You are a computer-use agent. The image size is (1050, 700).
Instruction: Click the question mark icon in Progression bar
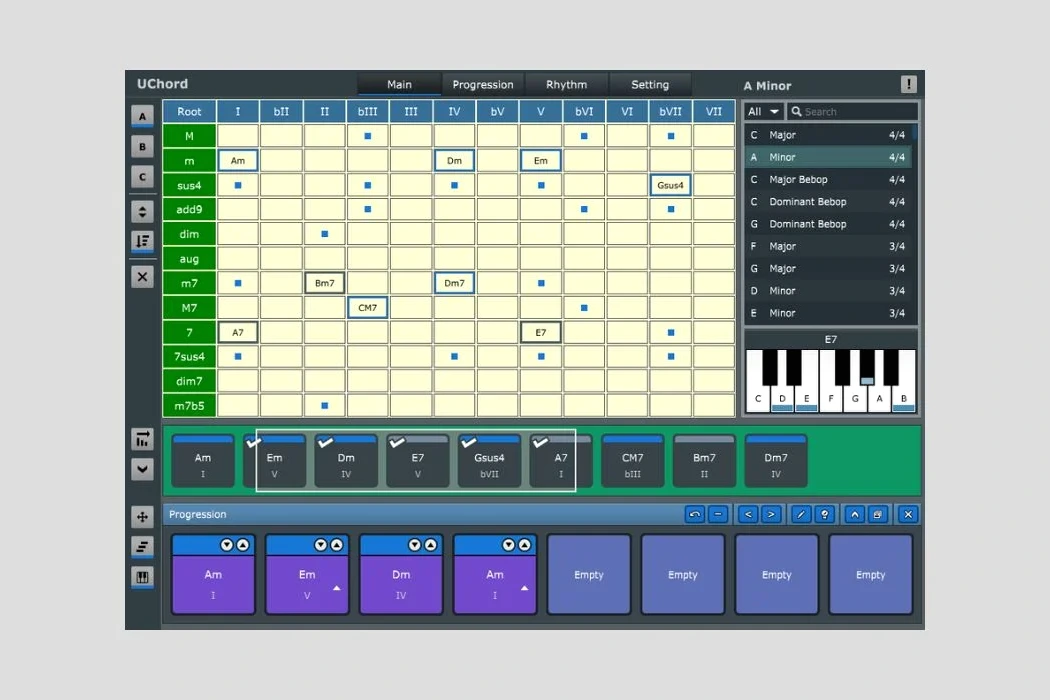pos(824,514)
